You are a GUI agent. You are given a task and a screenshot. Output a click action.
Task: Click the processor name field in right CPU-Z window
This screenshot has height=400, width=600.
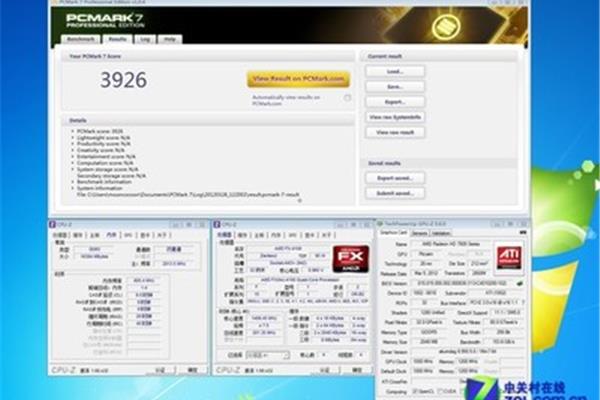(288, 249)
